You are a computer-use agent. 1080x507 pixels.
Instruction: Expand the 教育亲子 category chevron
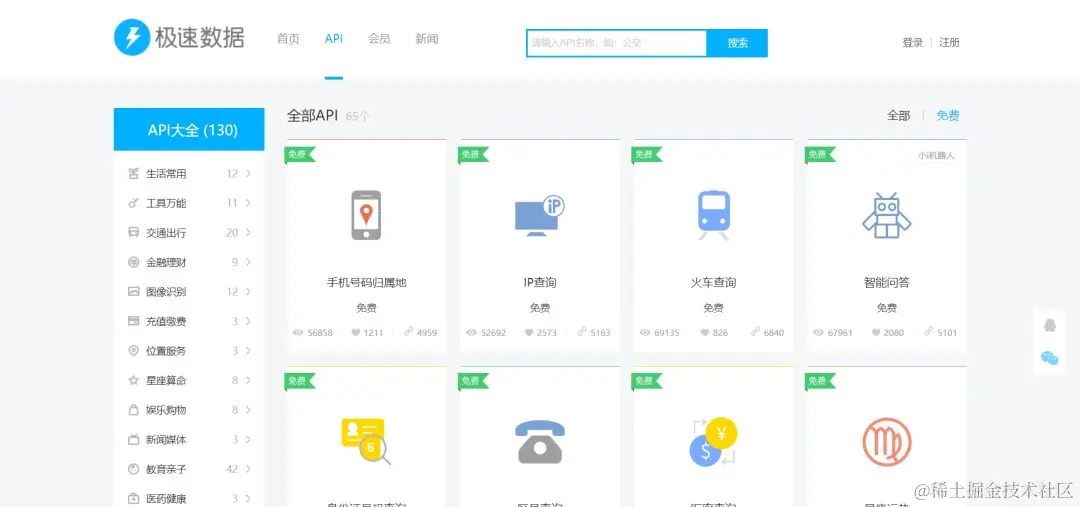click(x=248, y=469)
